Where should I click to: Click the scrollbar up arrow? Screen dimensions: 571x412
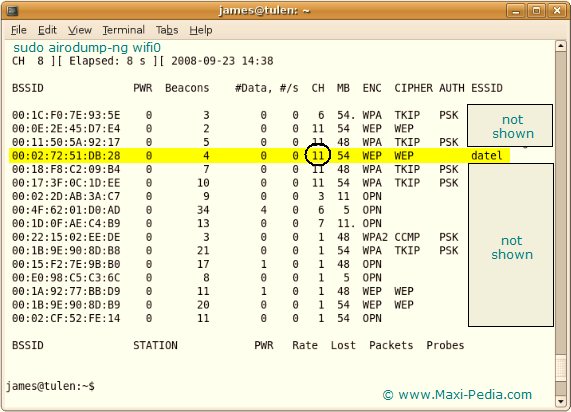point(560,46)
